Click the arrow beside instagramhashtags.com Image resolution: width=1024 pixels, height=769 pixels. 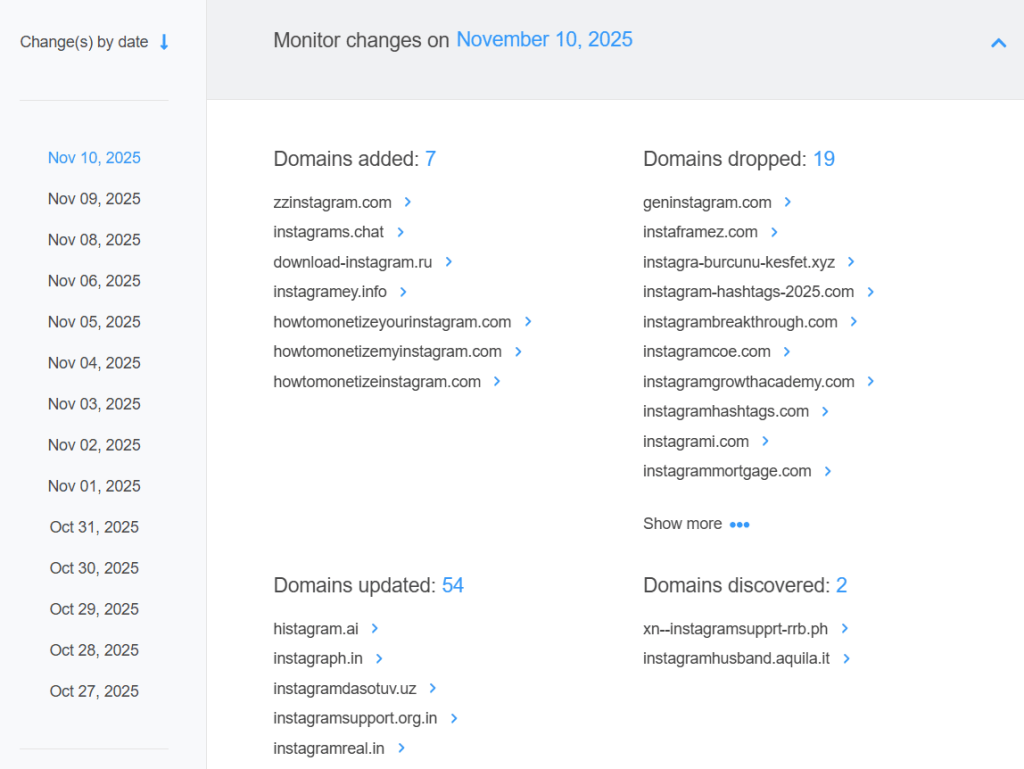824,411
